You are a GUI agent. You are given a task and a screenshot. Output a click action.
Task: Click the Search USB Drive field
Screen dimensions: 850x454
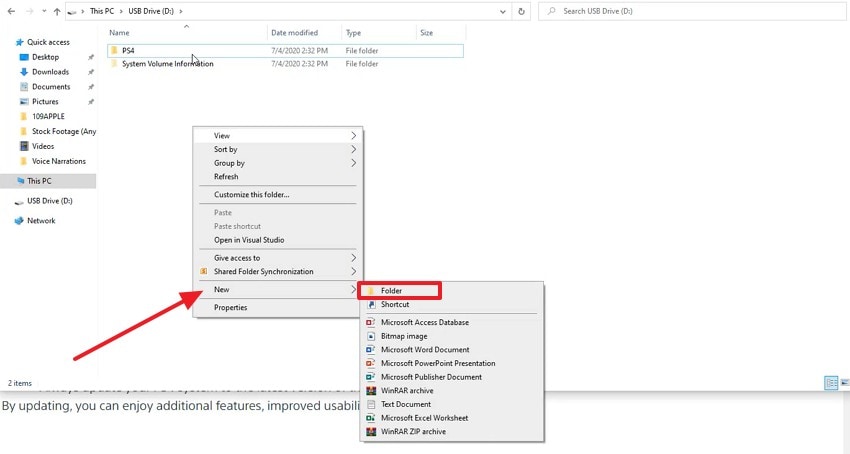692,11
